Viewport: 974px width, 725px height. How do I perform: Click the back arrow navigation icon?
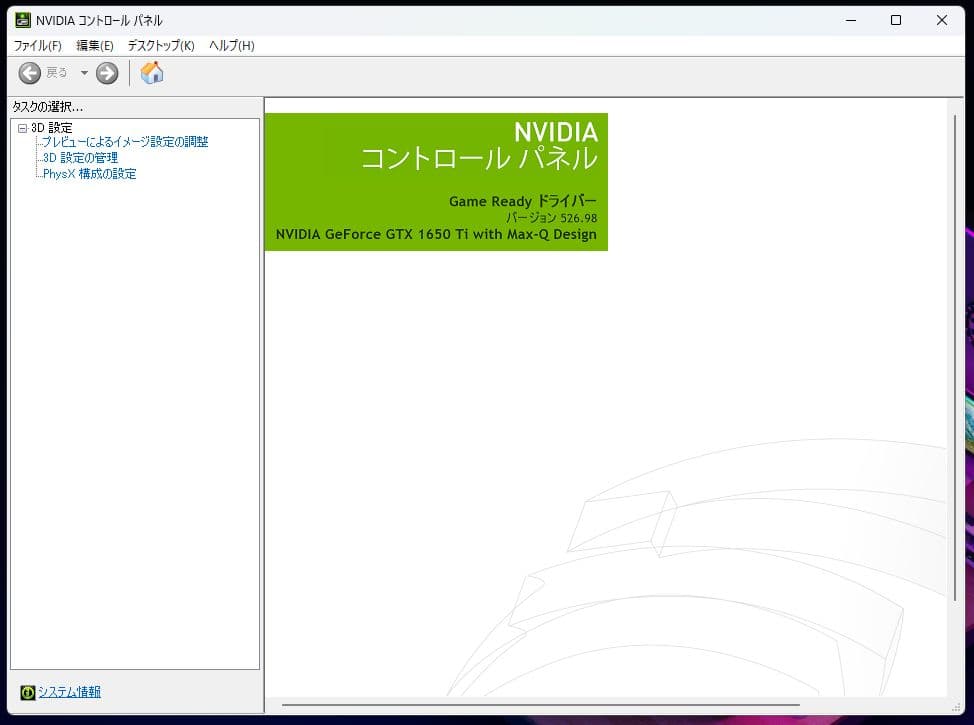(x=30, y=73)
